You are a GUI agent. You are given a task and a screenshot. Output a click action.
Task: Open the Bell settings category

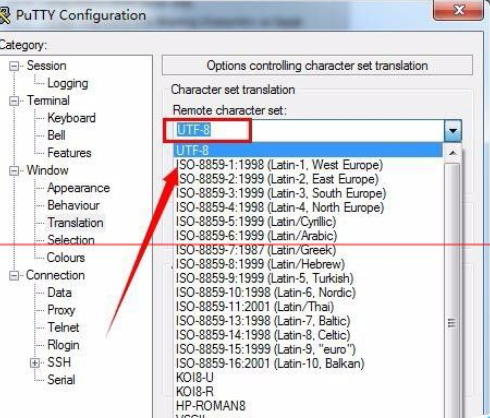pyautogui.click(x=56, y=135)
